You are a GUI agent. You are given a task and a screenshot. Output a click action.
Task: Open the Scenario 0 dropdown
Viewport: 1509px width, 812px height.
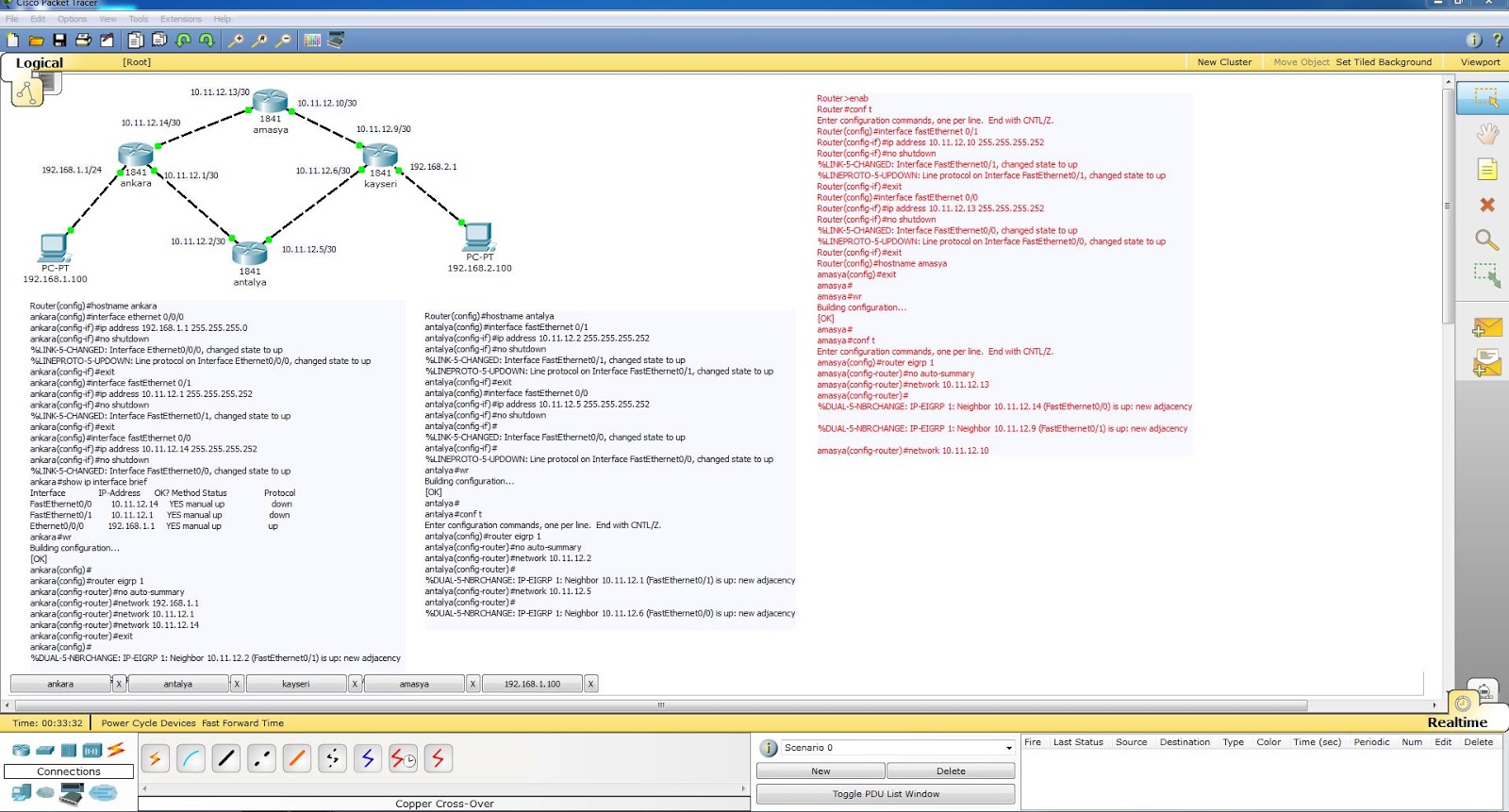898,748
